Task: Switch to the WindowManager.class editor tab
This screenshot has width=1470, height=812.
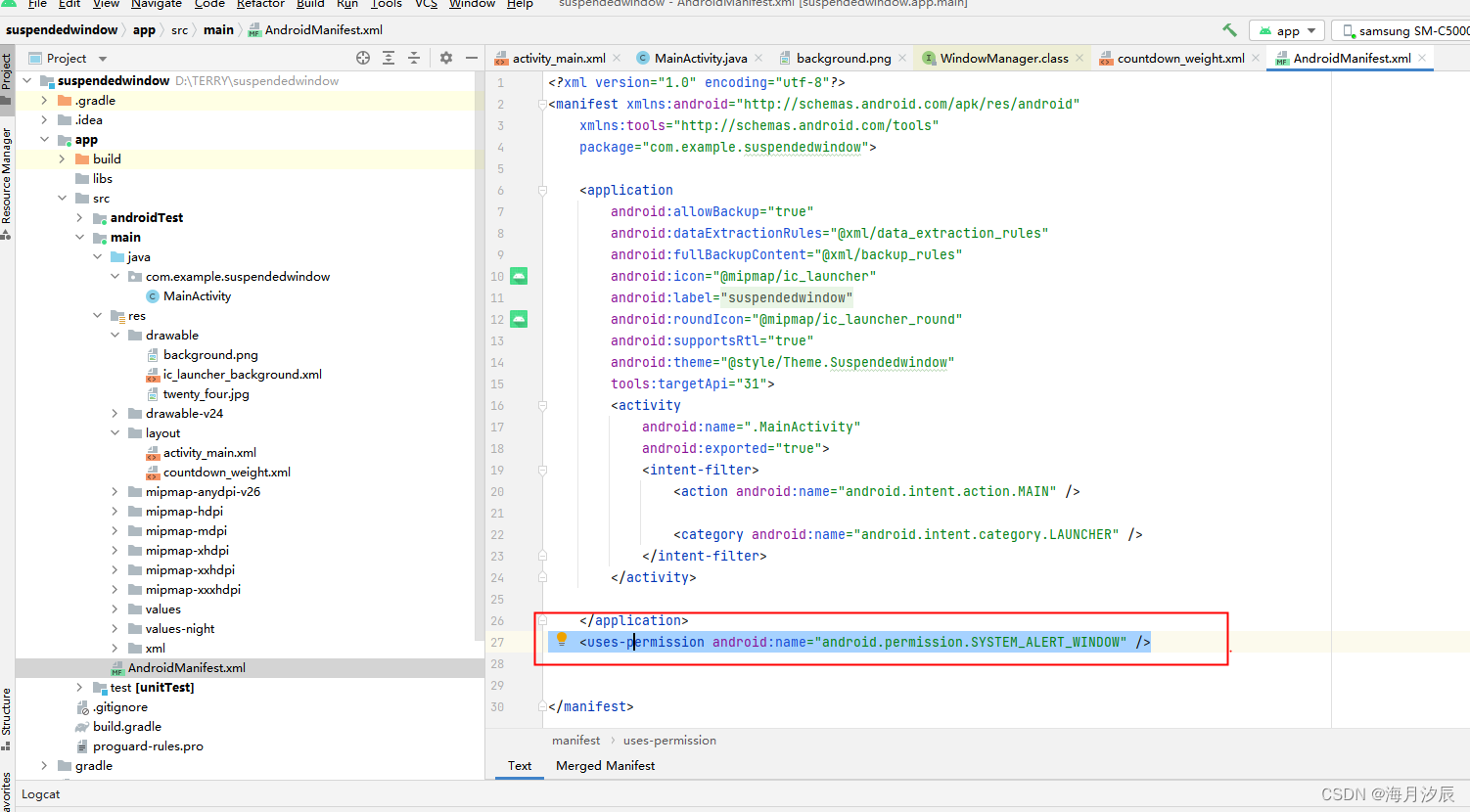Action: pyautogui.click(x=1004, y=58)
